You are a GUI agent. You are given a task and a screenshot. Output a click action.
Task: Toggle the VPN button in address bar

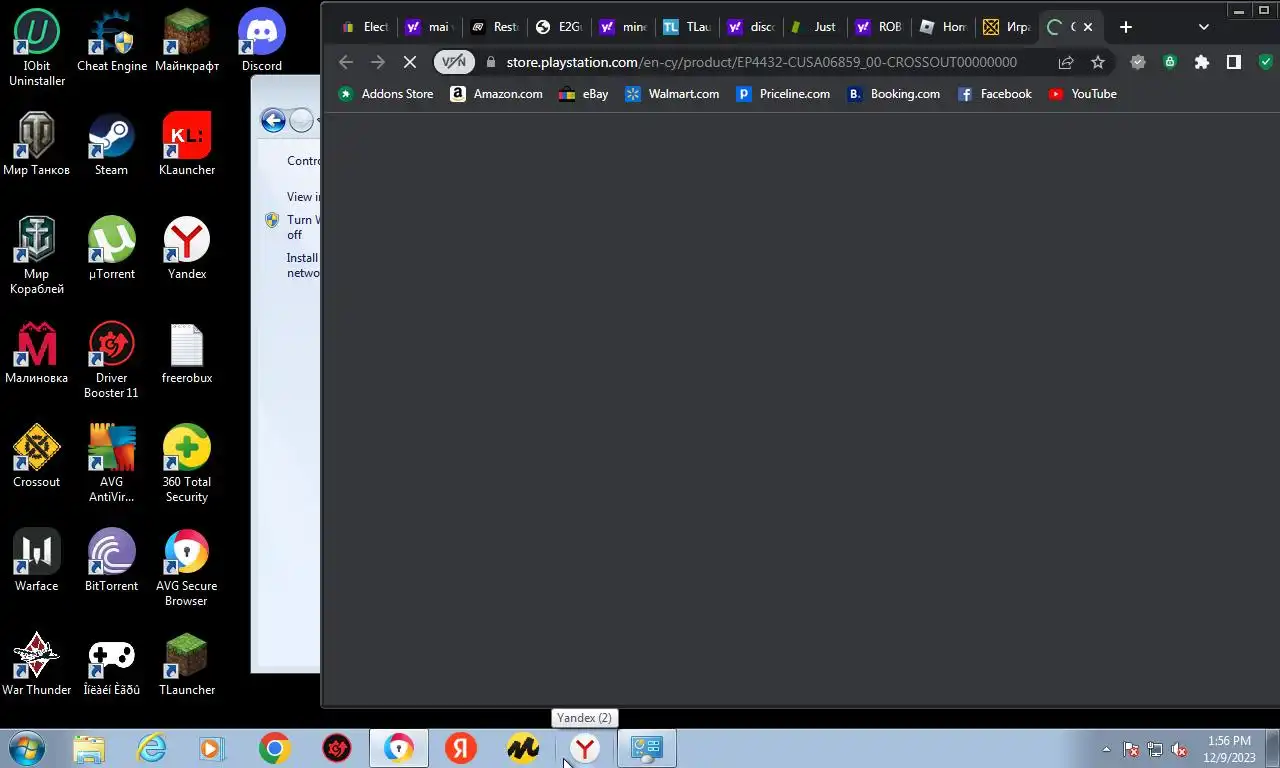(454, 62)
